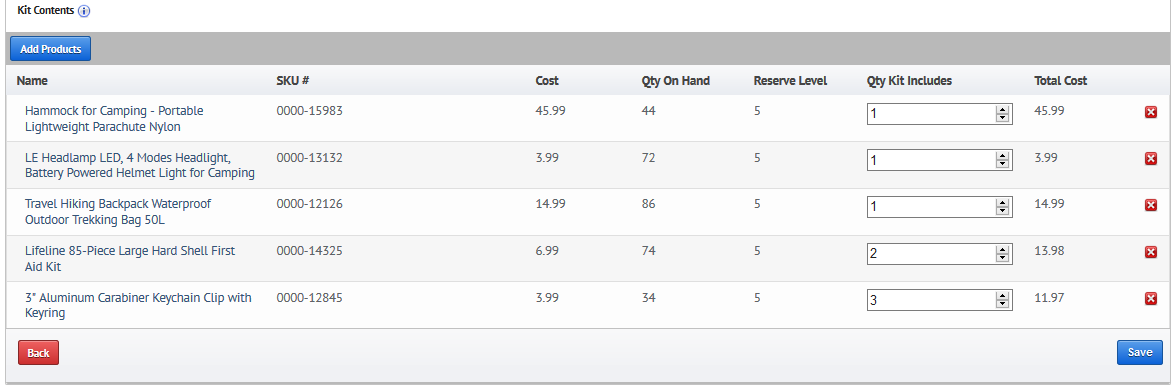1175x389 pixels.
Task: Click the Add Products button
Action: pyautogui.click(x=50, y=49)
